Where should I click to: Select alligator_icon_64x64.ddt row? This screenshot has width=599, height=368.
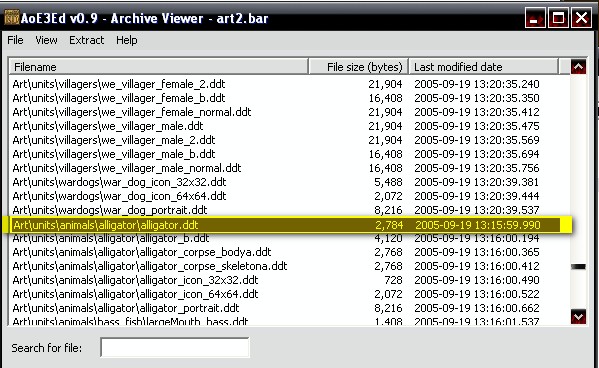point(289,294)
